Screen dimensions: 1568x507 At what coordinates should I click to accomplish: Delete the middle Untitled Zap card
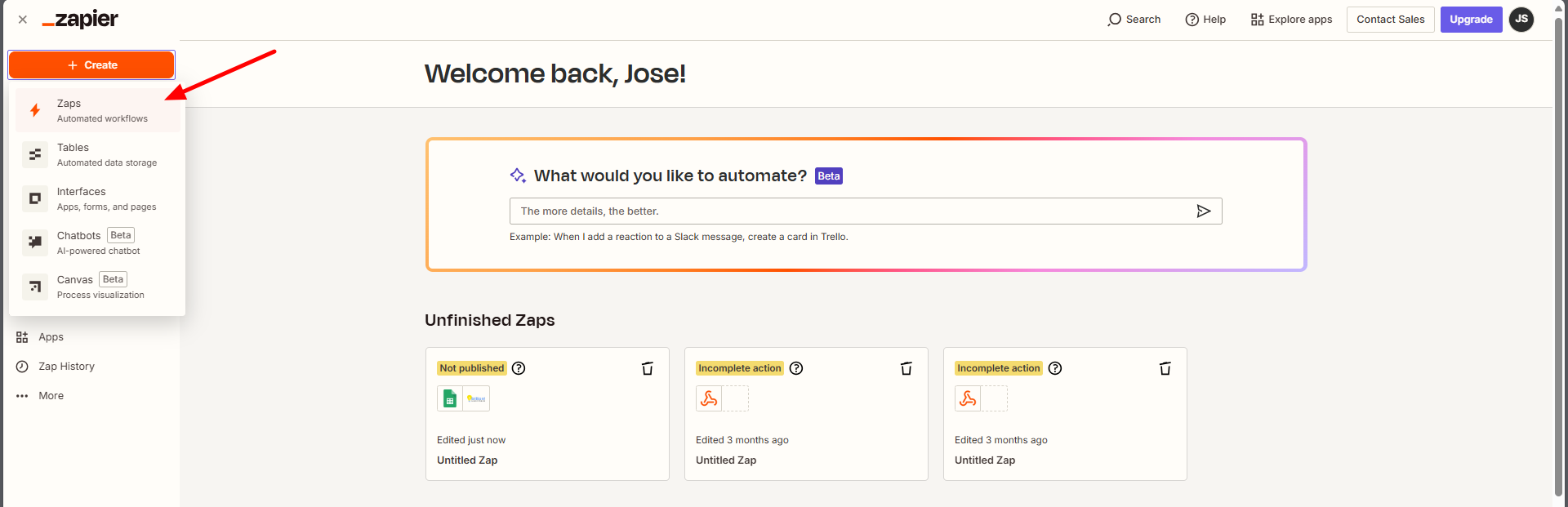[906, 368]
